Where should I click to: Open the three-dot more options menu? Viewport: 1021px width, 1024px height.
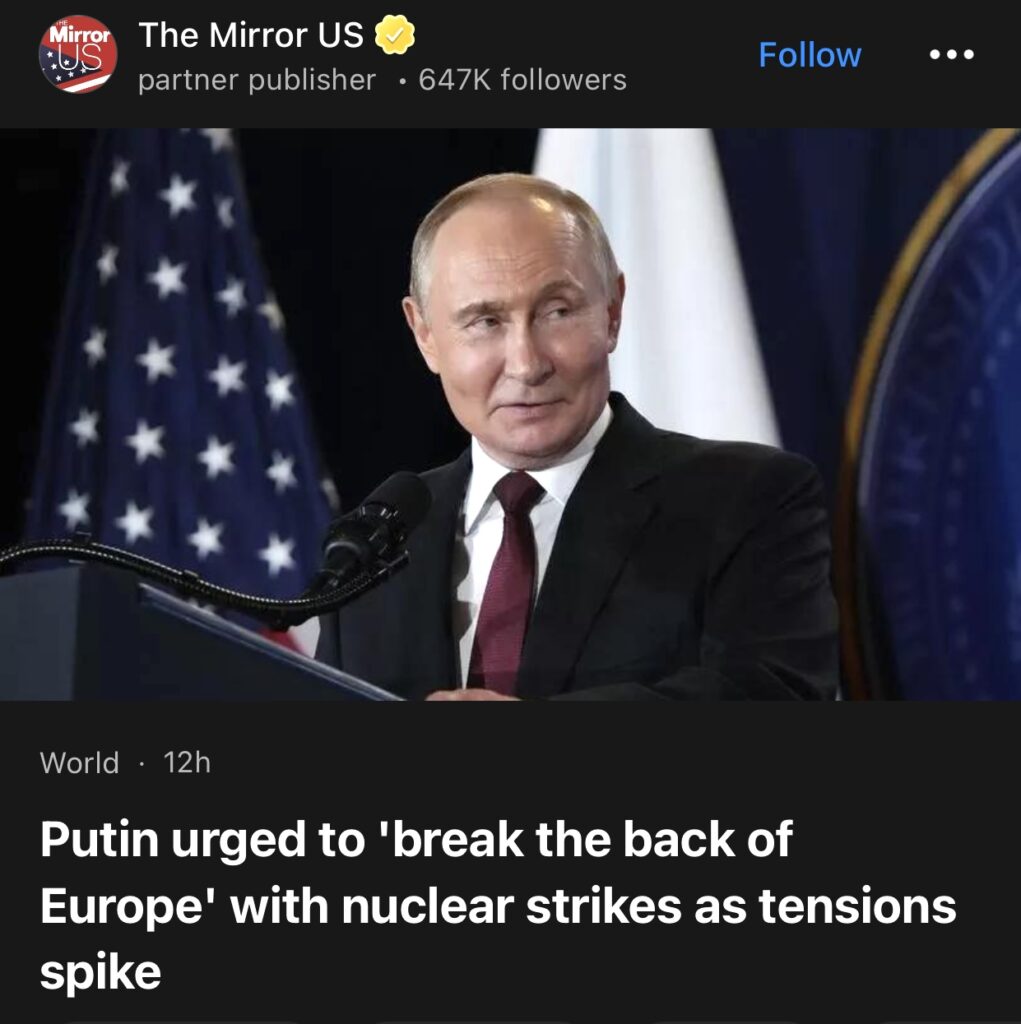coord(952,55)
